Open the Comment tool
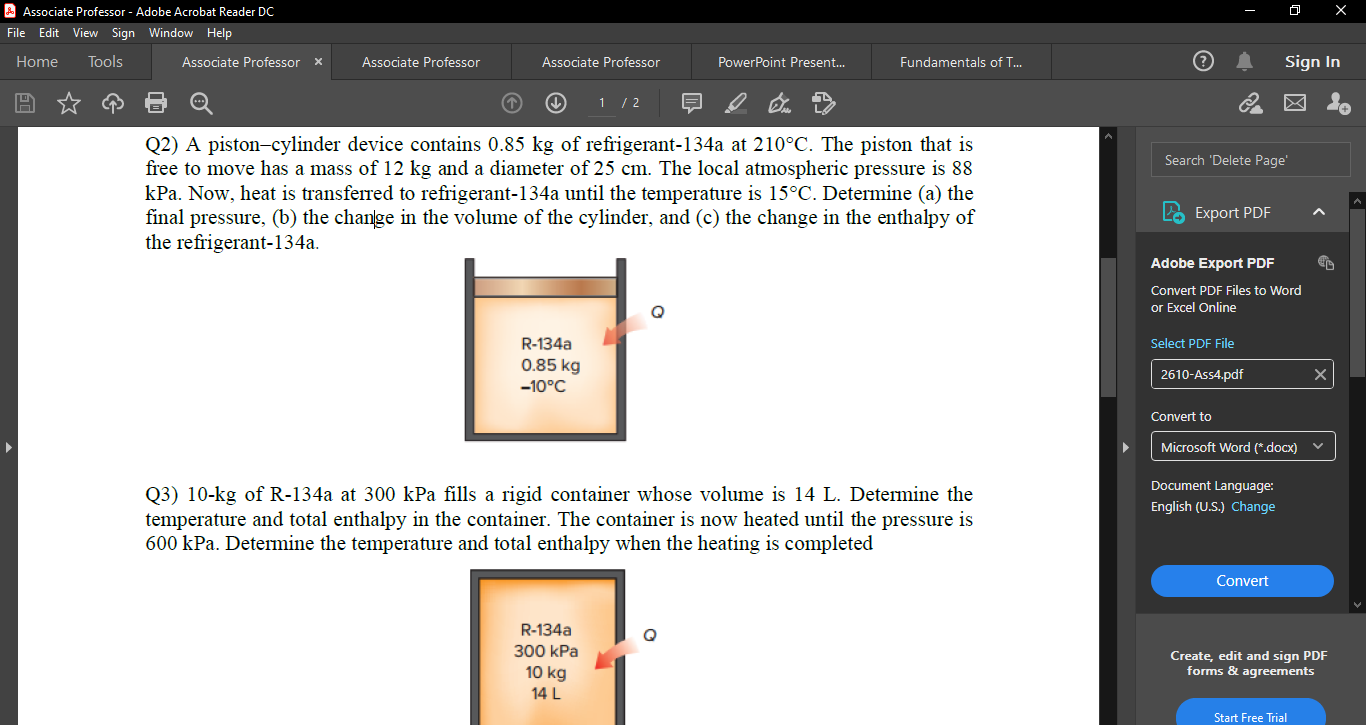Image resolution: width=1366 pixels, height=725 pixels. coord(691,103)
